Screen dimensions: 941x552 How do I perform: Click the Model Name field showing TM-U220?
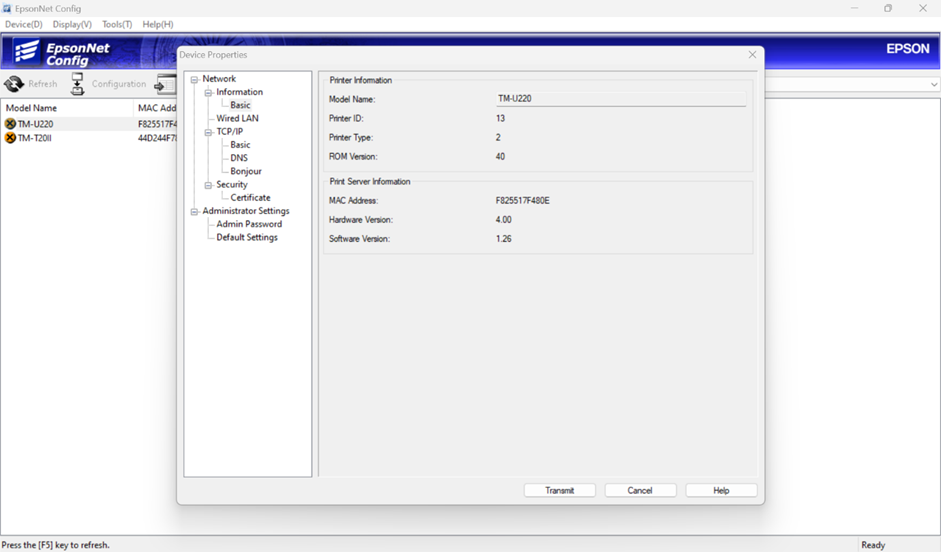[621, 99]
